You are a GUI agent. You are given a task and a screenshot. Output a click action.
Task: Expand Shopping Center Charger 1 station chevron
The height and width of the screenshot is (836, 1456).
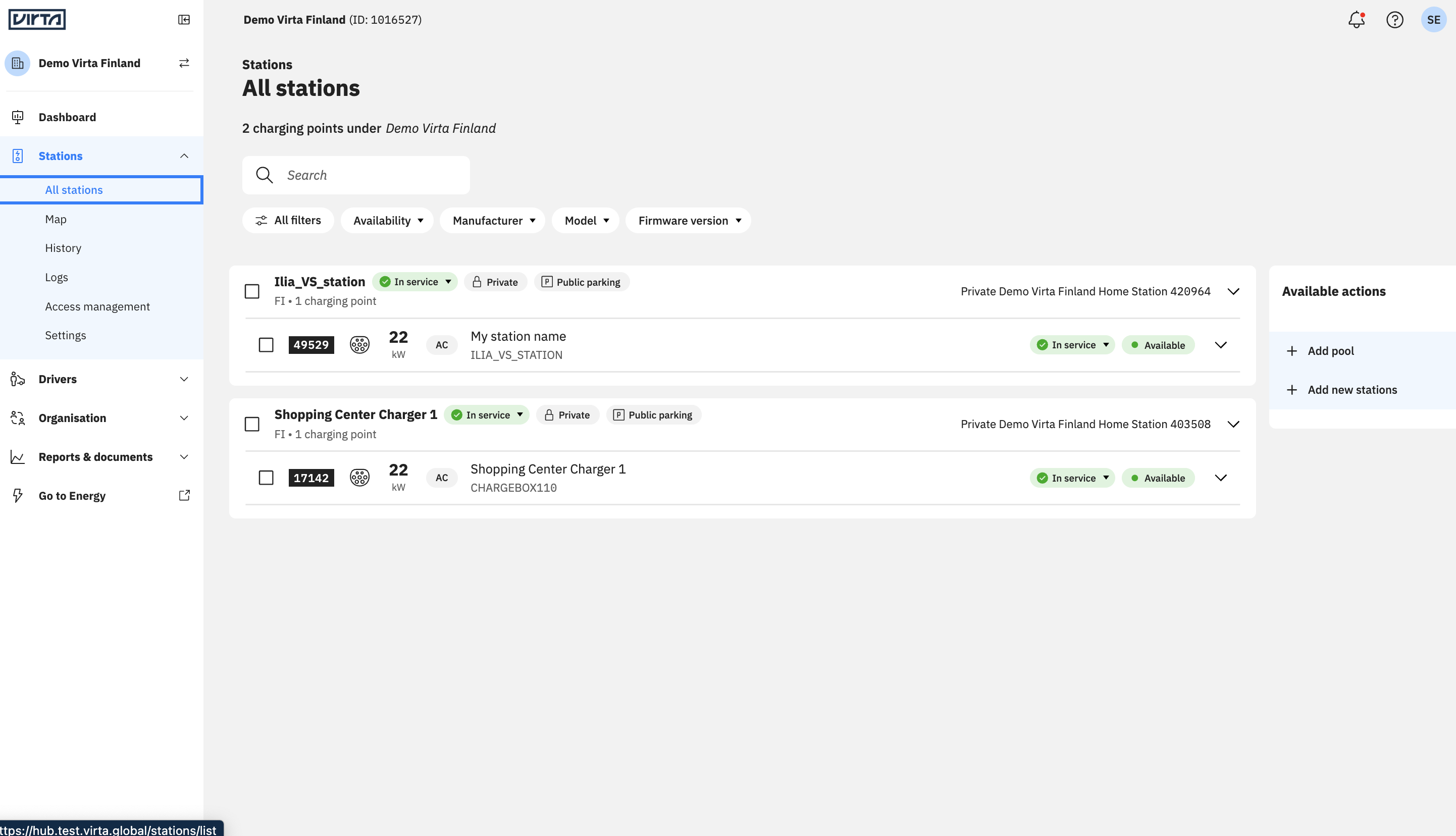pos(1233,425)
